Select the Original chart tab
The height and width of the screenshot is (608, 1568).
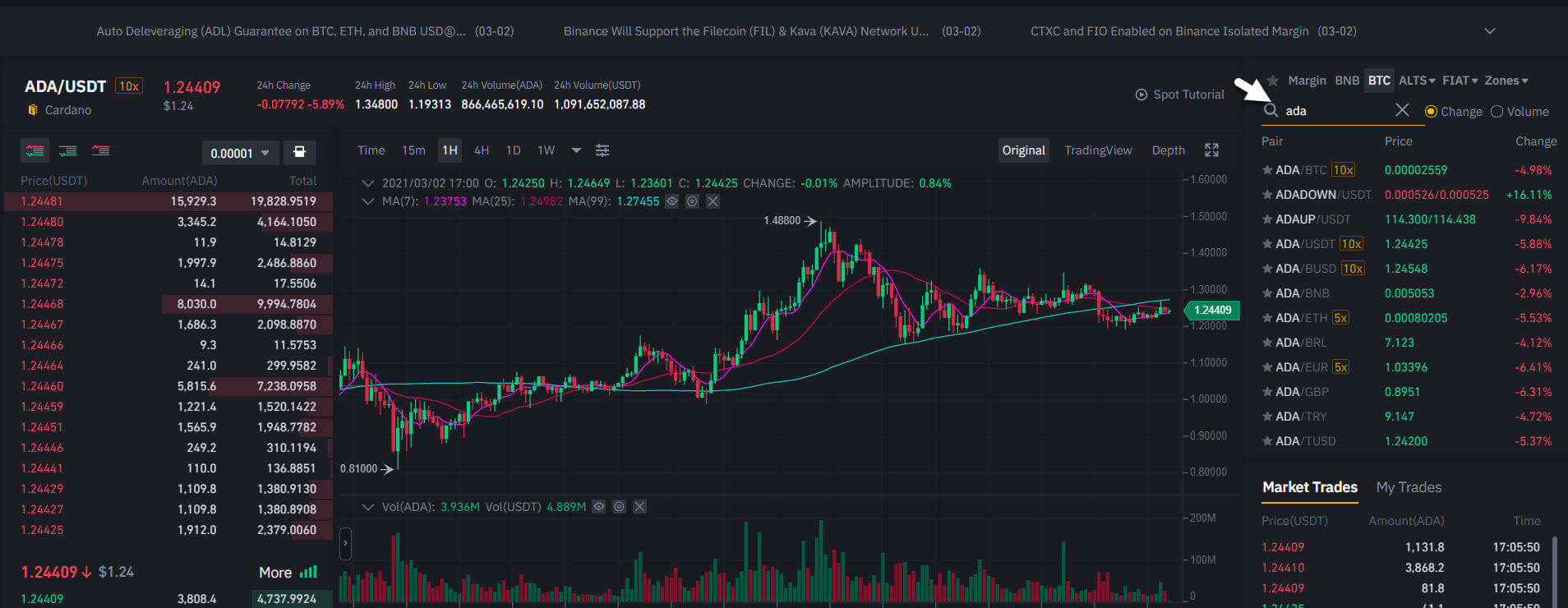[1023, 150]
